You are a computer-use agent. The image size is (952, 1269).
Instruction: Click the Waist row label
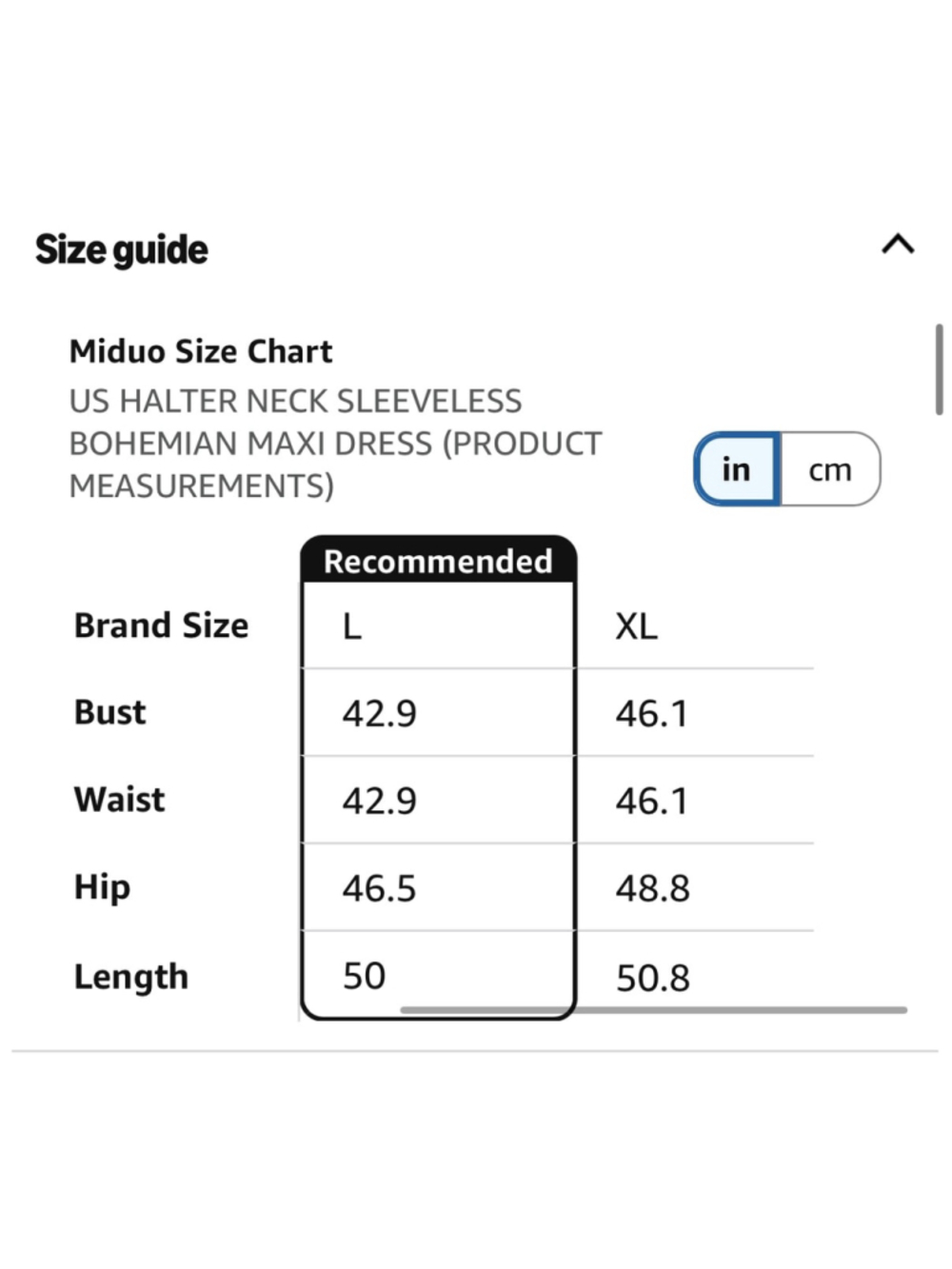point(120,800)
